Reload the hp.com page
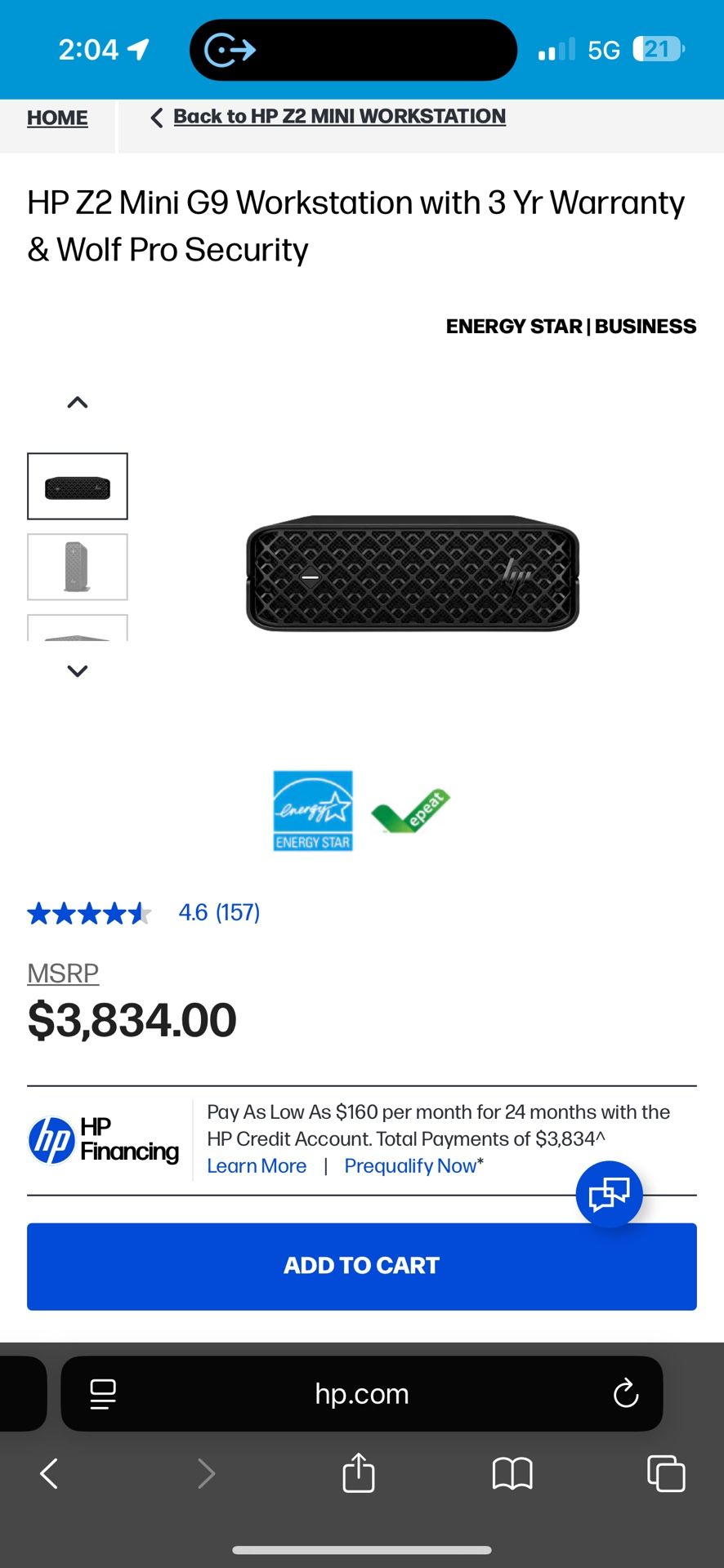The image size is (724, 1568). [625, 1393]
